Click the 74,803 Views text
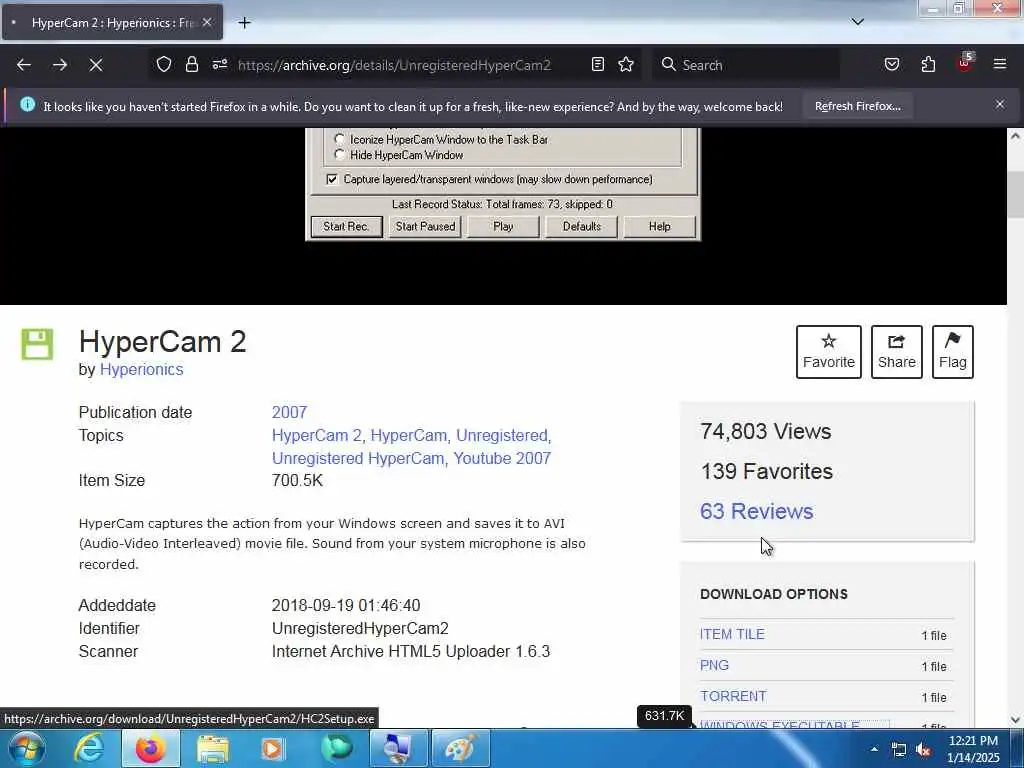The width and height of the screenshot is (1024, 768). click(x=765, y=432)
